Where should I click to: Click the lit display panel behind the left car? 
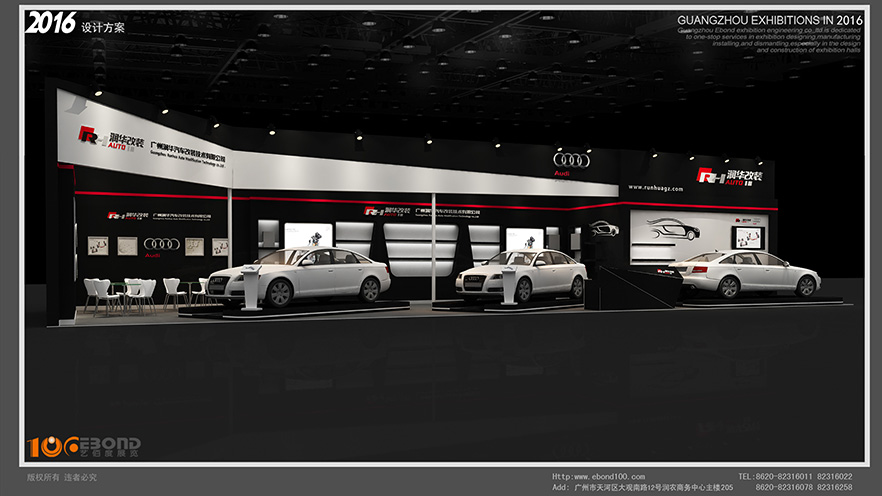(308, 235)
